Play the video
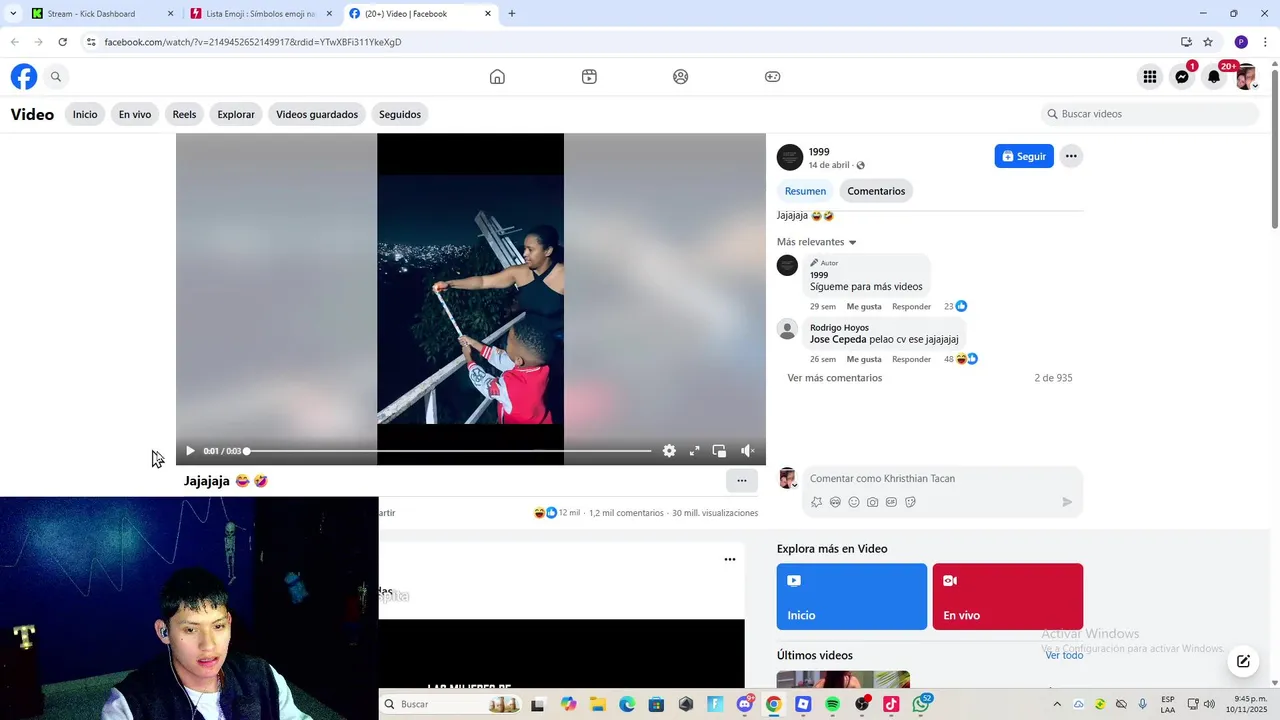Image resolution: width=1280 pixels, height=720 pixels. coord(190,451)
